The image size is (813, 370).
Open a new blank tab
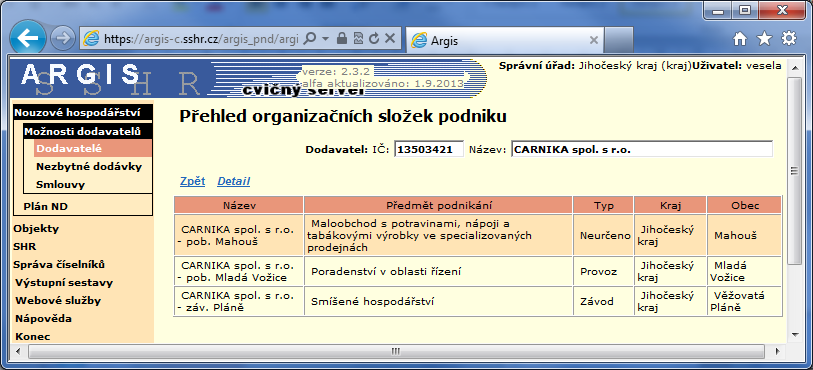(x=619, y=40)
